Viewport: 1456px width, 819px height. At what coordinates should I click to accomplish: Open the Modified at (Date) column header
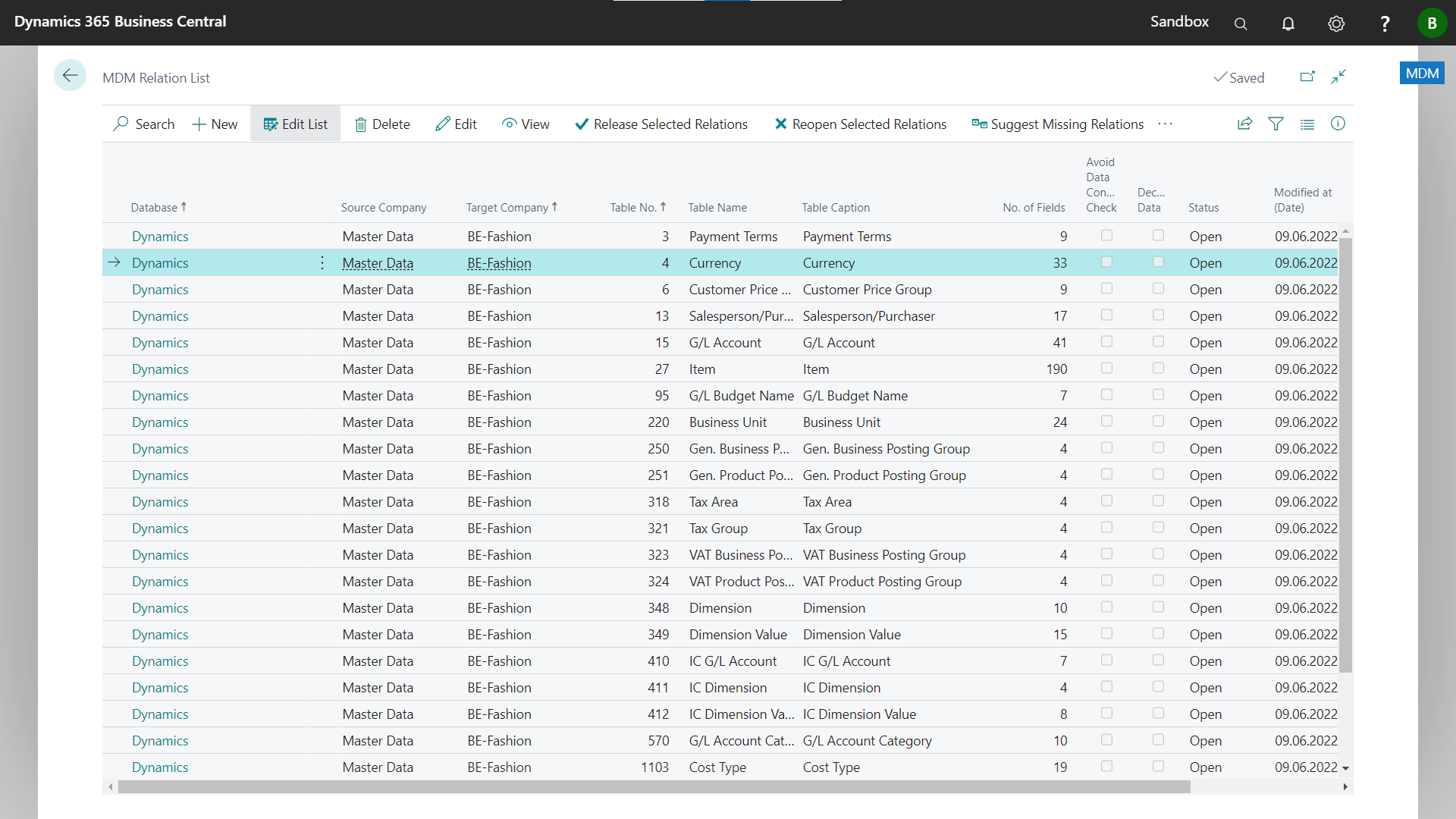pyautogui.click(x=1303, y=199)
